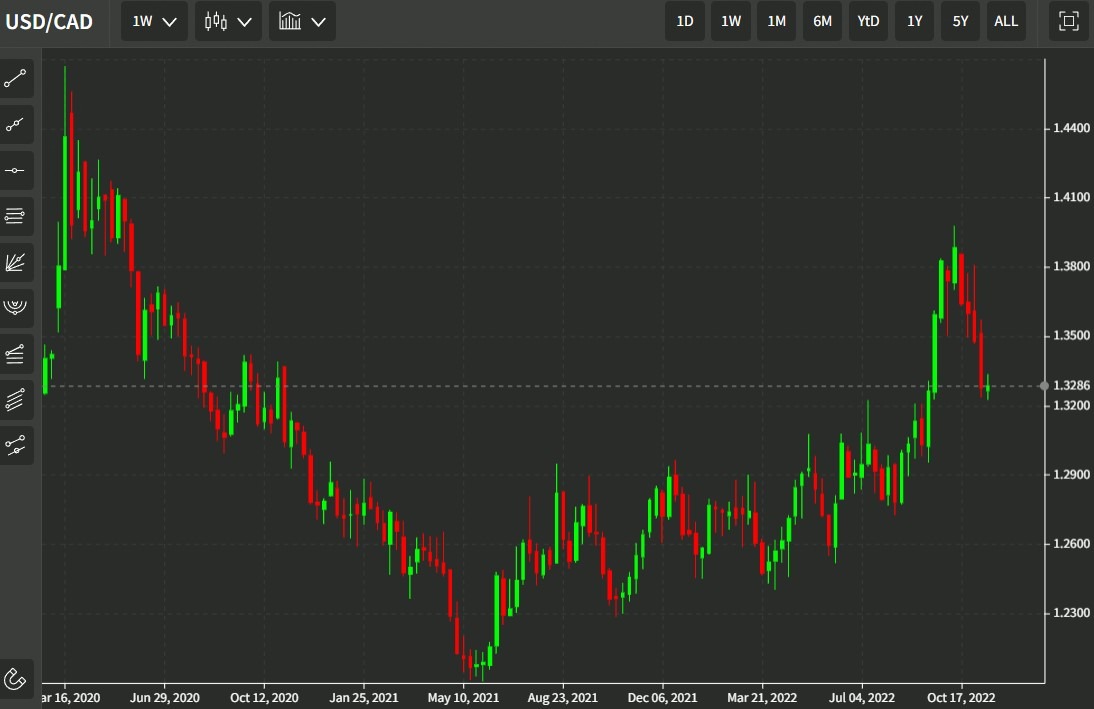Select the trend line drawing tool
Viewport: 1094px width, 709px height.
point(15,78)
